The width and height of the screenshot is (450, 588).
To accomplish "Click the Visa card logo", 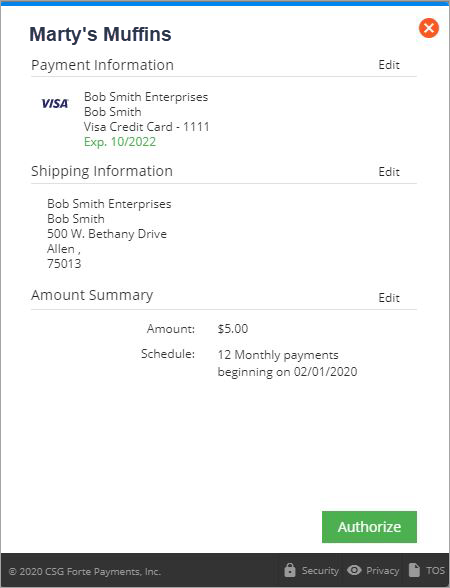I will (55, 104).
